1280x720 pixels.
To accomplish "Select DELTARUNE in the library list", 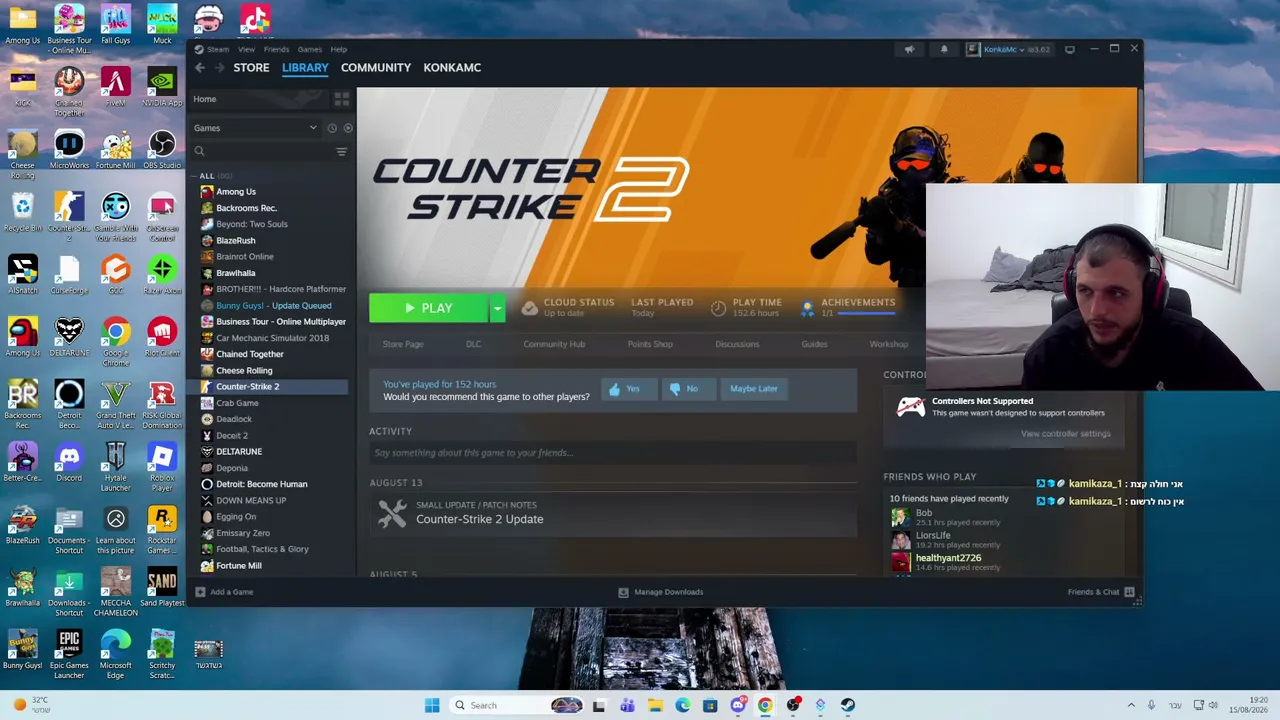I will 239,452.
